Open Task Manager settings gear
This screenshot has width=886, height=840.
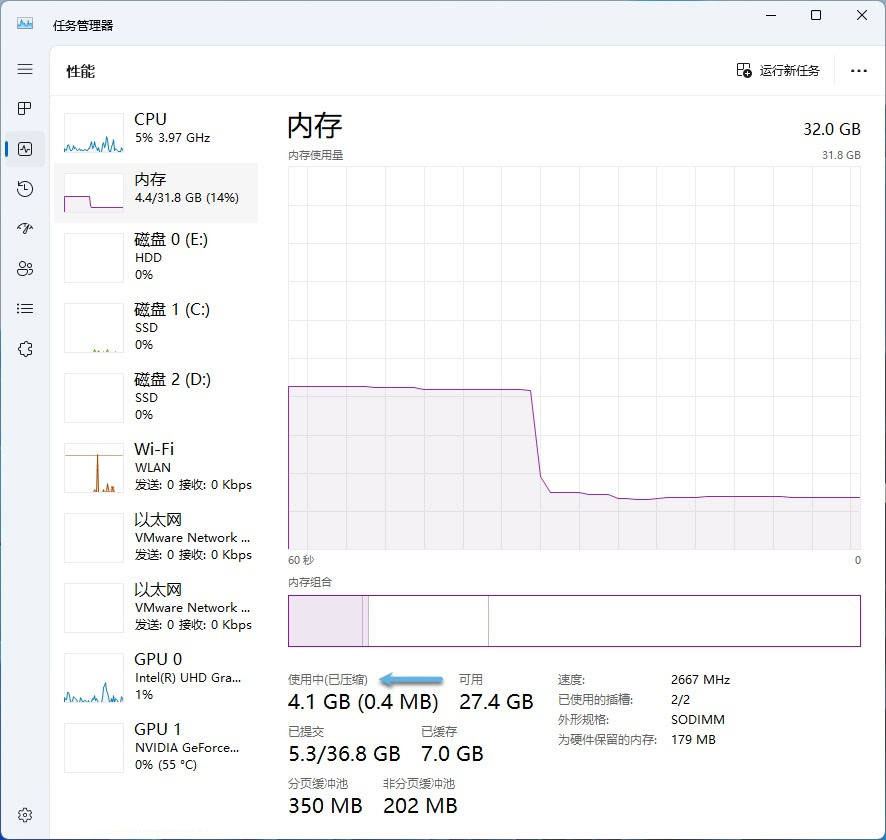(25, 815)
